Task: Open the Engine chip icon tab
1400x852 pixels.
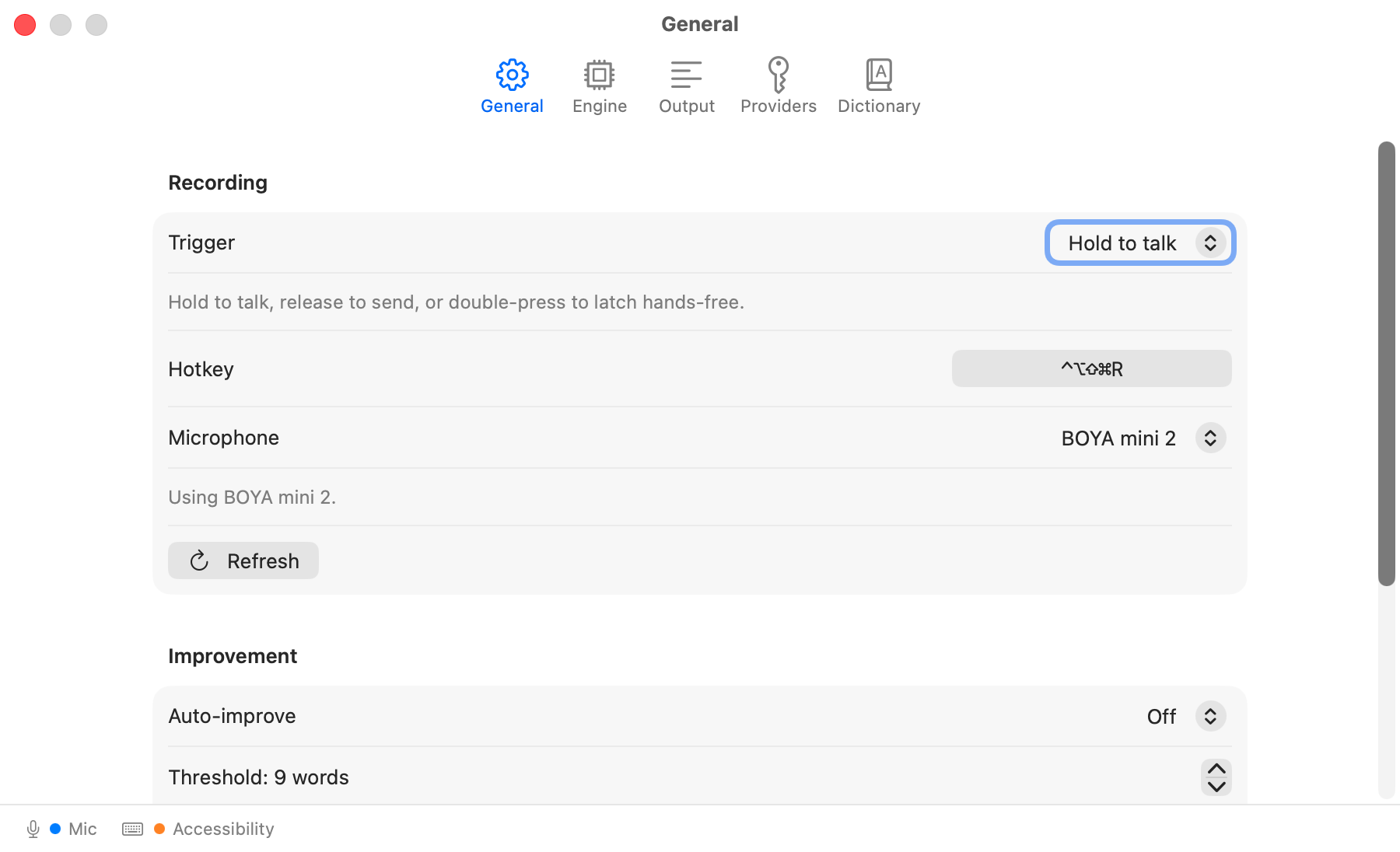Action: click(x=599, y=75)
